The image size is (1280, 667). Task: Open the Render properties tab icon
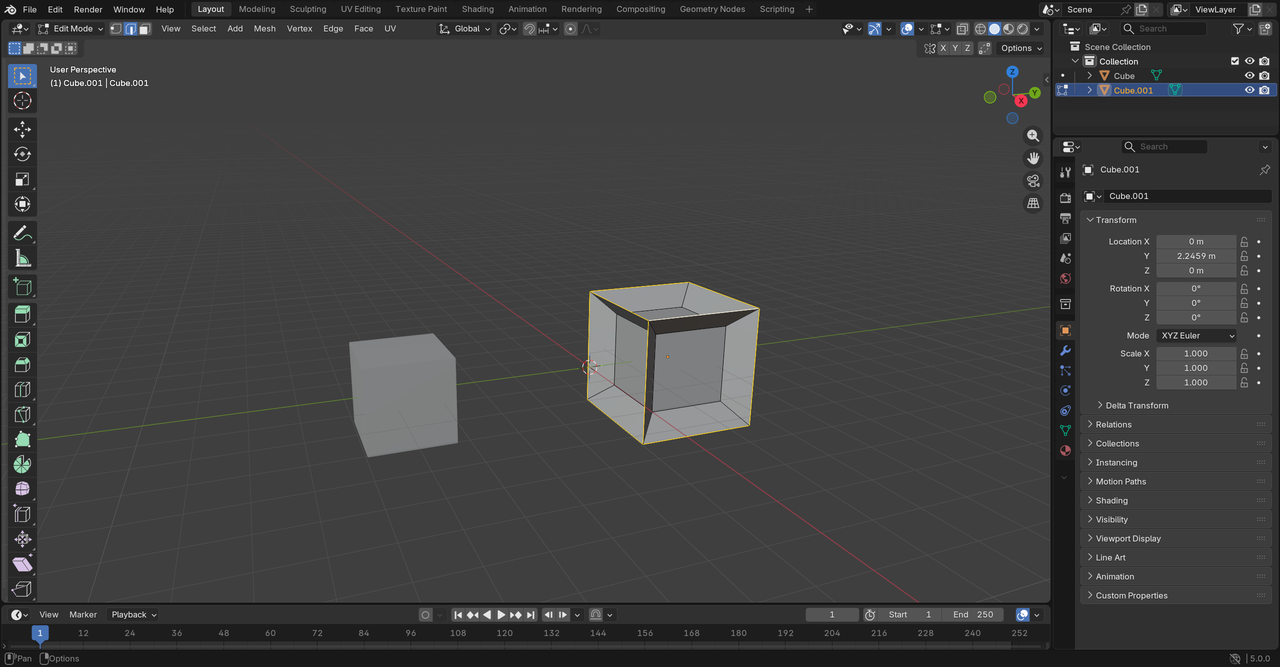point(1065,198)
